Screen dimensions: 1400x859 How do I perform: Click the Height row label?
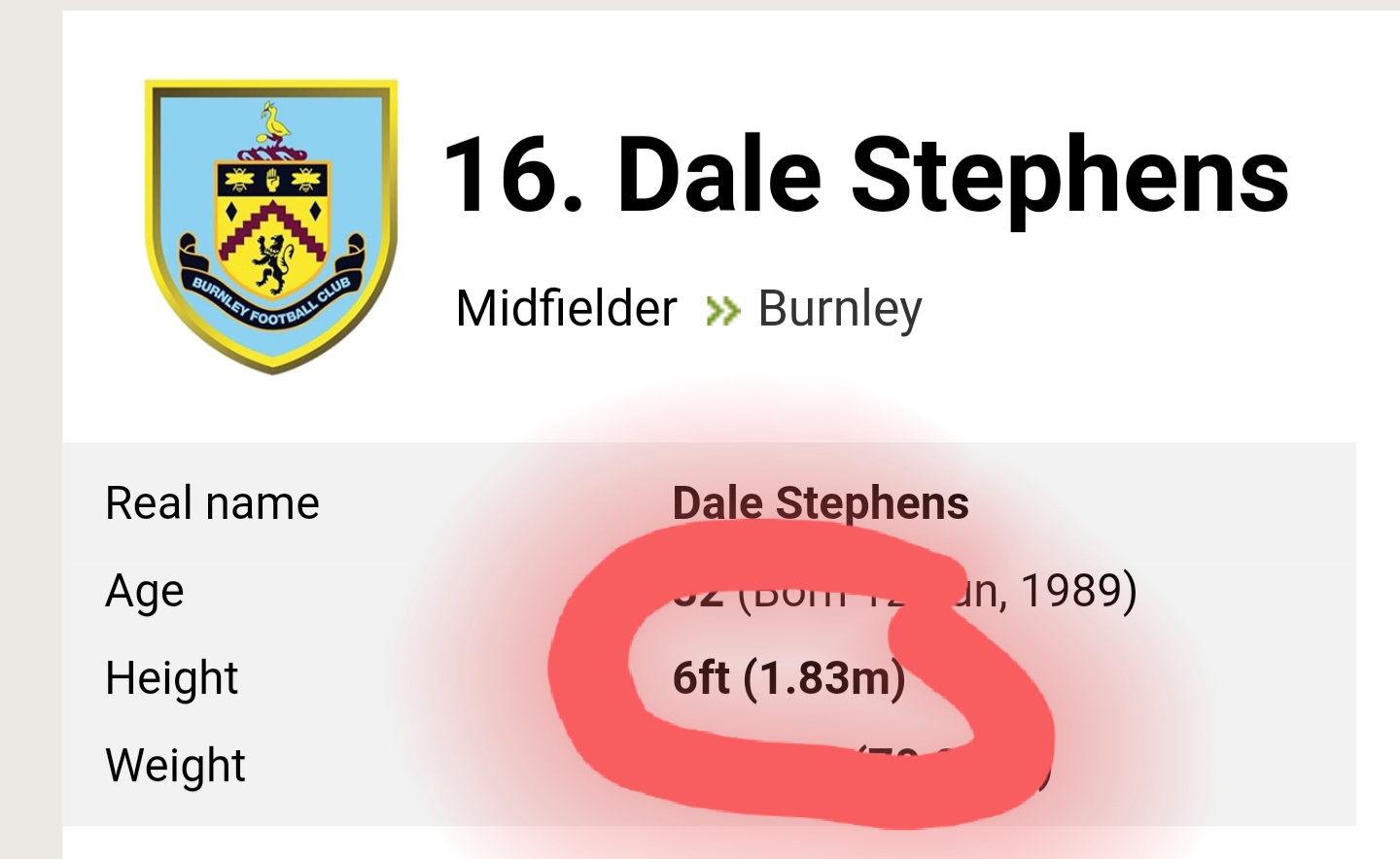tap(171, 678)
